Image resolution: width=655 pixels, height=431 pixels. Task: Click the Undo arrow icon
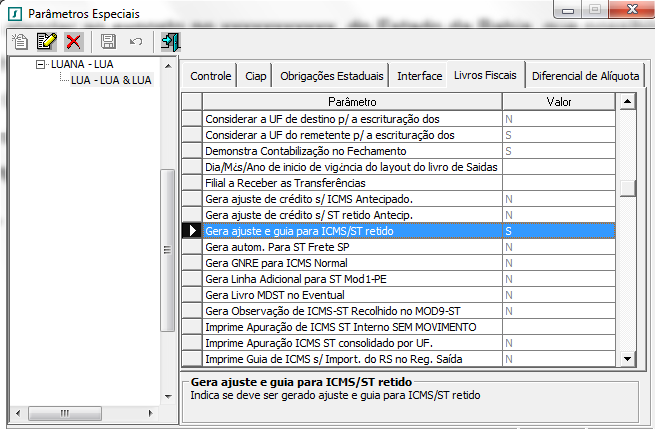(136, 41)
